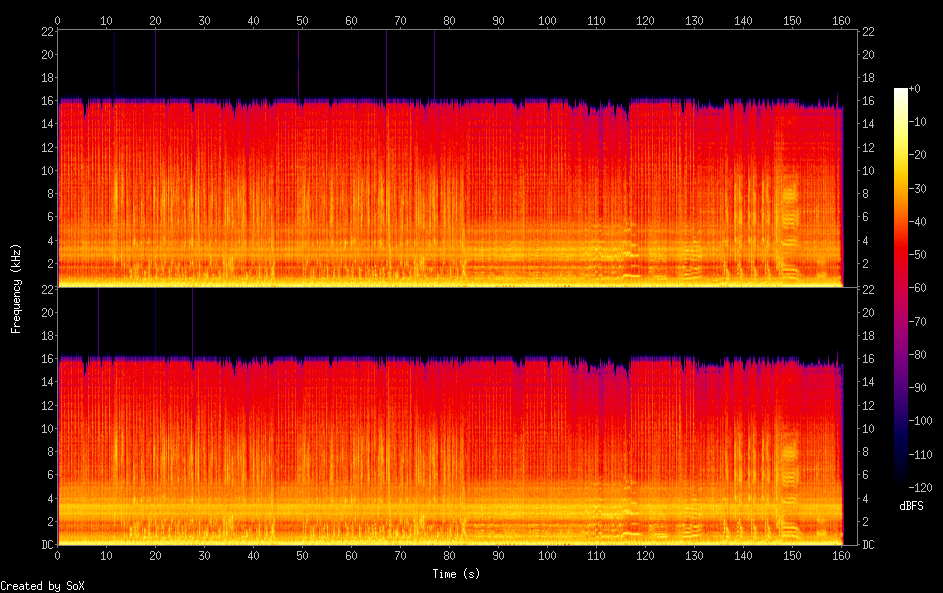This screenshot has width=943, height=593.
Task: Click the "Created by SoX" caption
Action: 42,586
